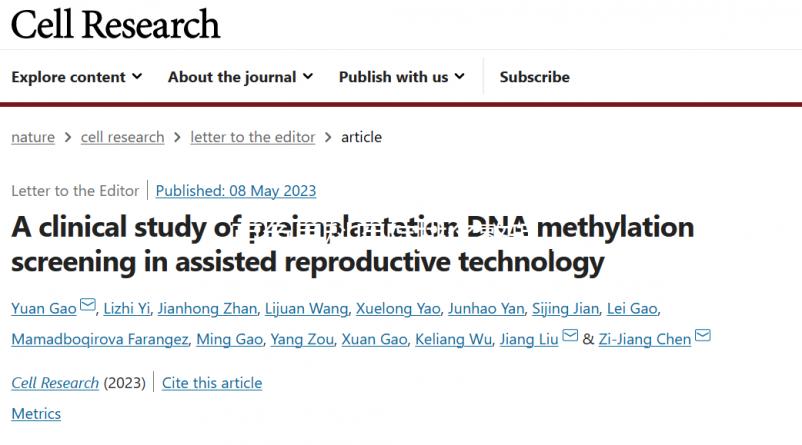Open the Metrics link
Screen dimensions: 802x445
(x=36, y=413)
